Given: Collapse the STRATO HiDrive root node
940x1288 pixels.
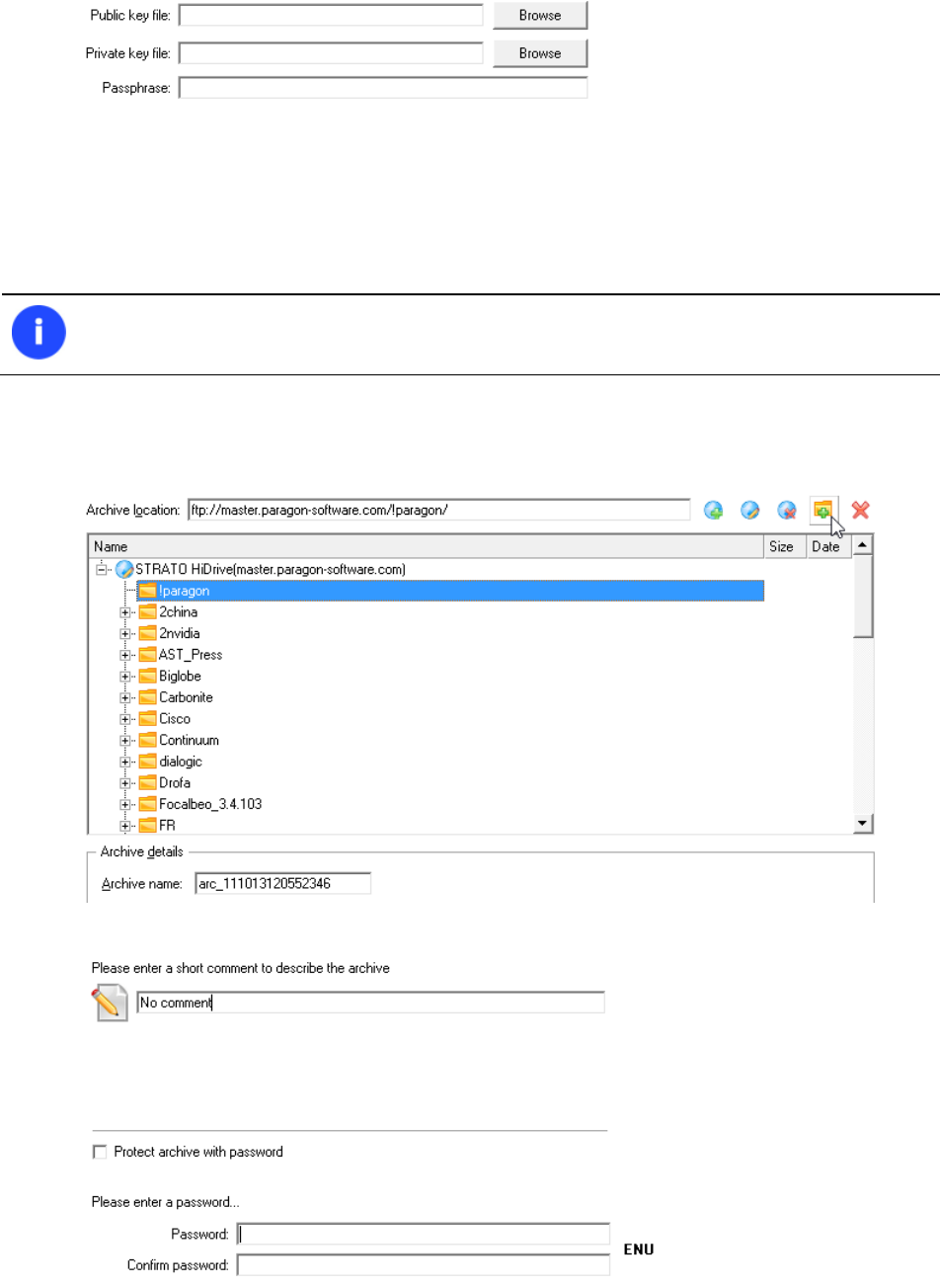Looking at the screenshot, I should tap(101, 570).
